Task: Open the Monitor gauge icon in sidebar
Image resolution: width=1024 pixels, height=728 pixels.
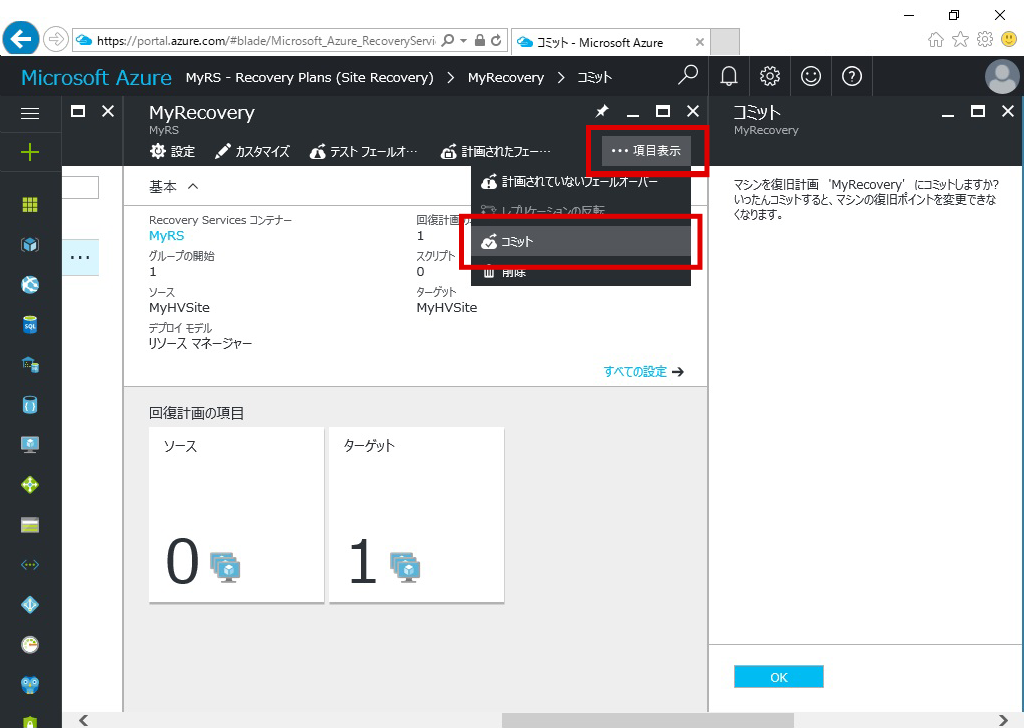Action: [30, 644]
